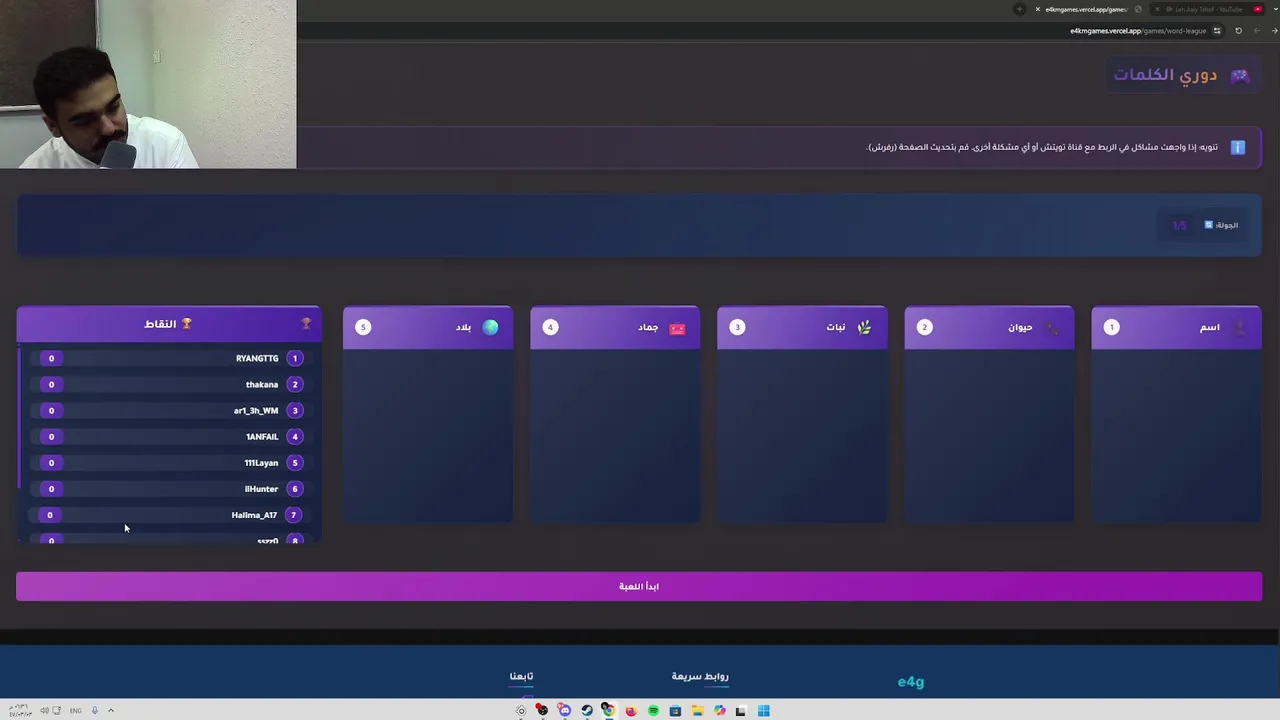Screen dimensions: 1280x720
Task: Click the دوري الكلمات page title
Action: click(1165, 75)
